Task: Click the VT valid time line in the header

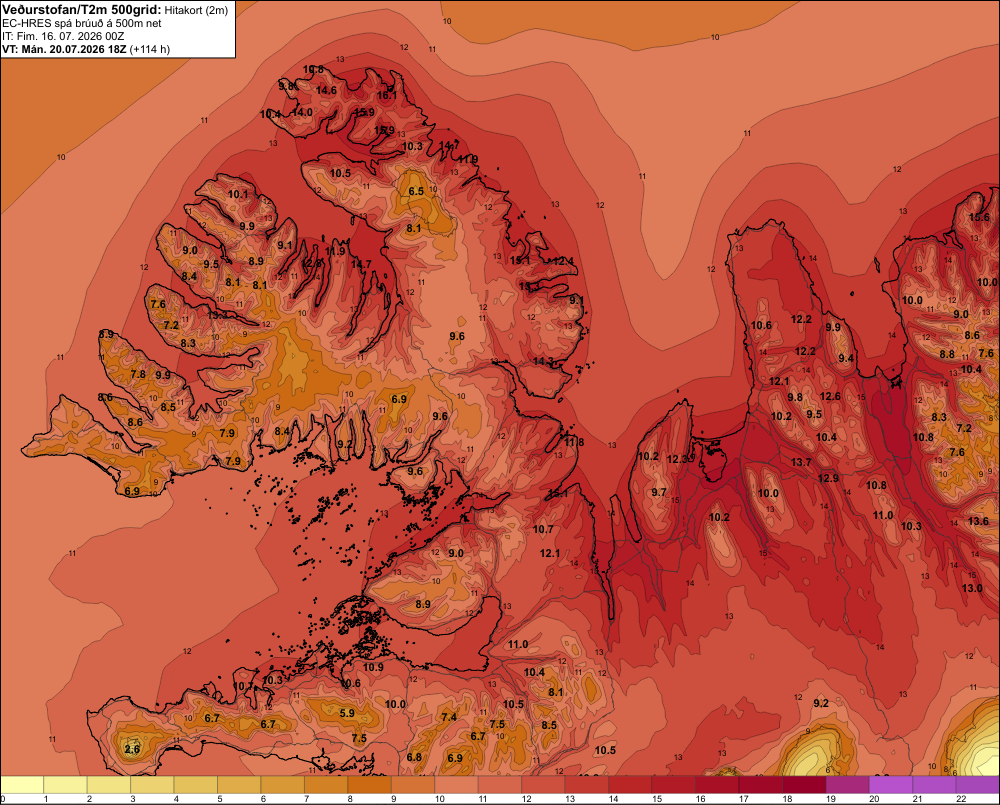Action: pyautogui.click(x=86, y=49)
